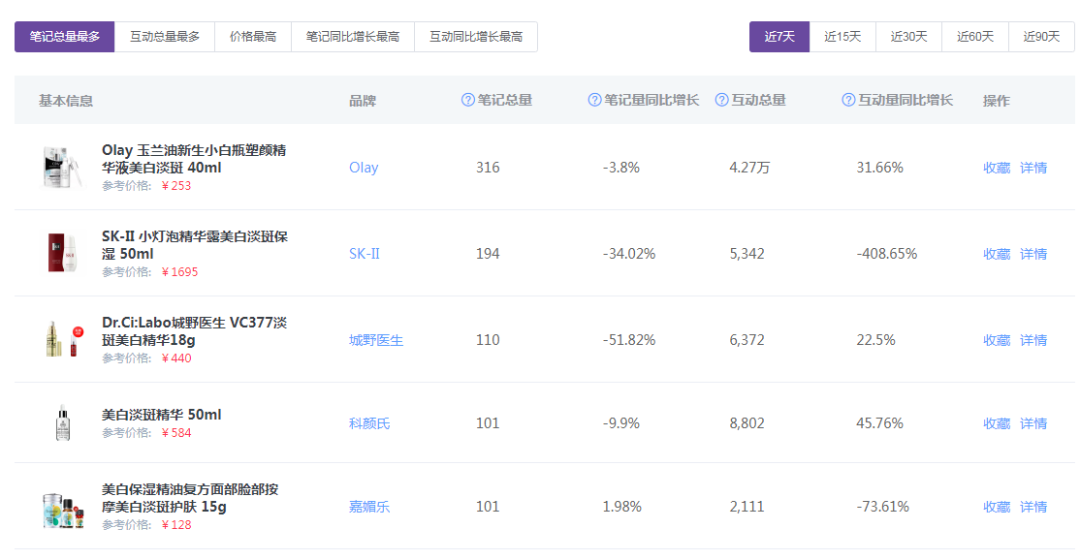
Task: Click the Olay 玉兰油新生小白瓶 product title
Action: [194, 158]
